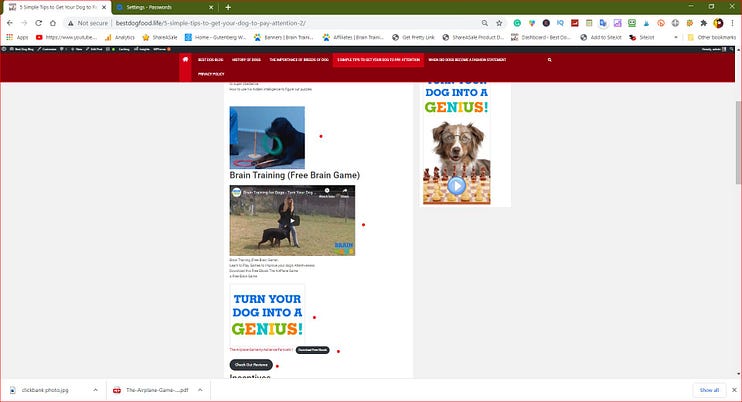Open the clickbank photo.jpg download

(45, 390)
